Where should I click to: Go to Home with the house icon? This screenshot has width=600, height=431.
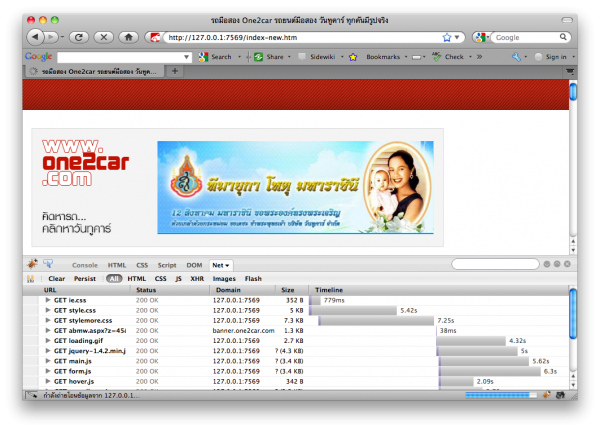pos(129,37)
